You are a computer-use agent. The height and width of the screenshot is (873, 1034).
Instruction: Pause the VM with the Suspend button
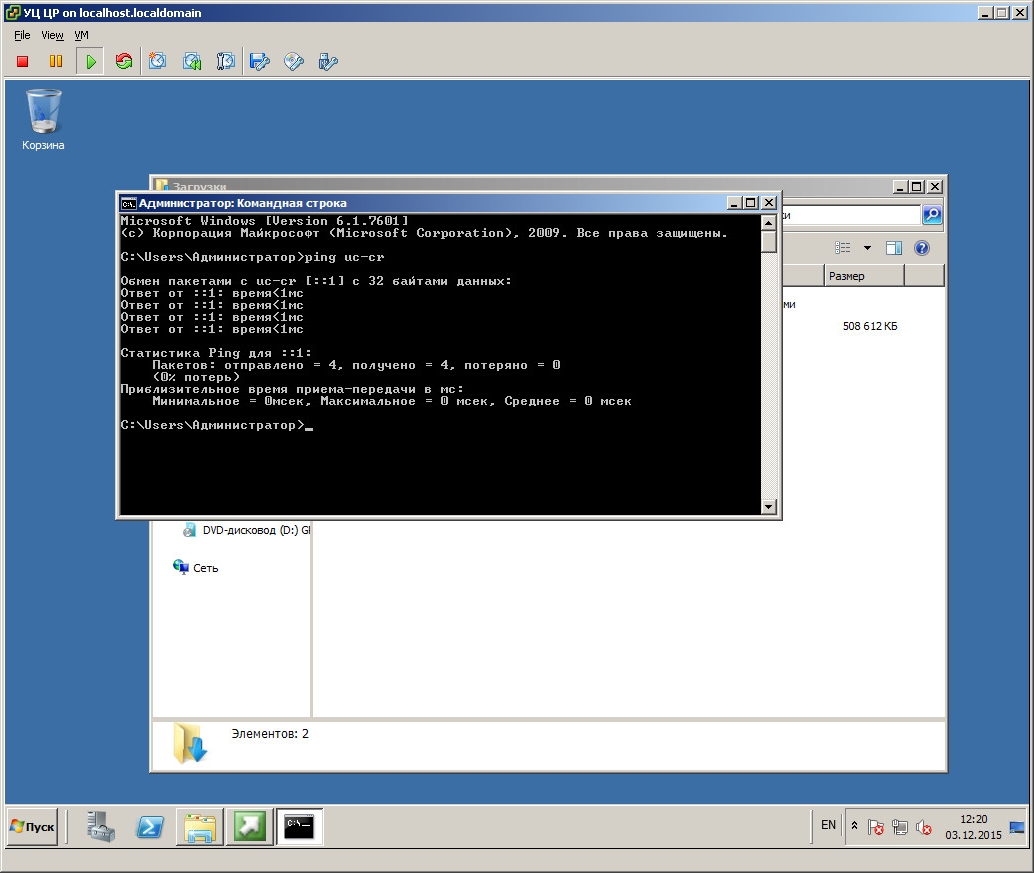56,62
